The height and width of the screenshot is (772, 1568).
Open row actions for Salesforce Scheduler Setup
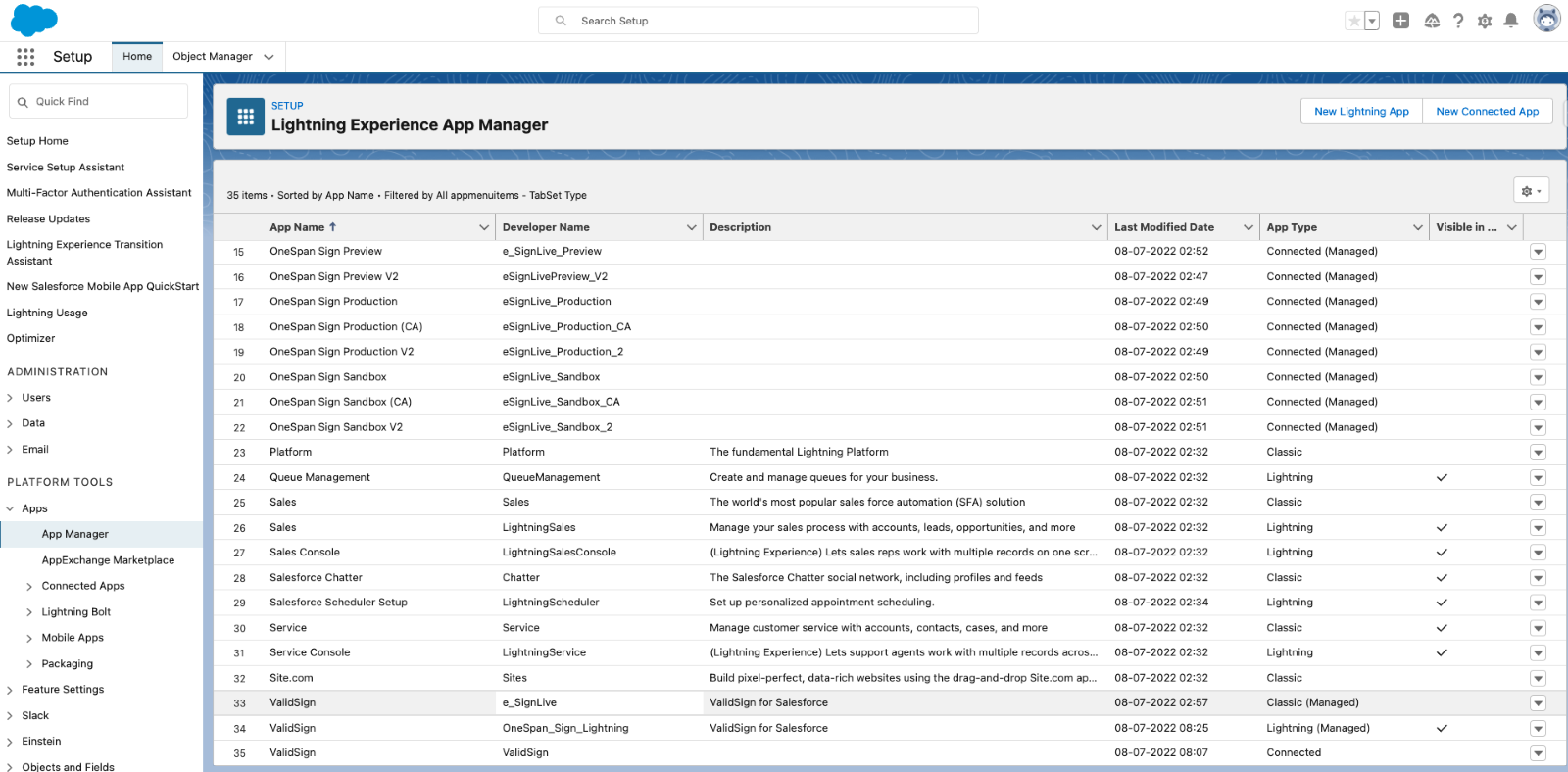click(x=1538, y=603)
